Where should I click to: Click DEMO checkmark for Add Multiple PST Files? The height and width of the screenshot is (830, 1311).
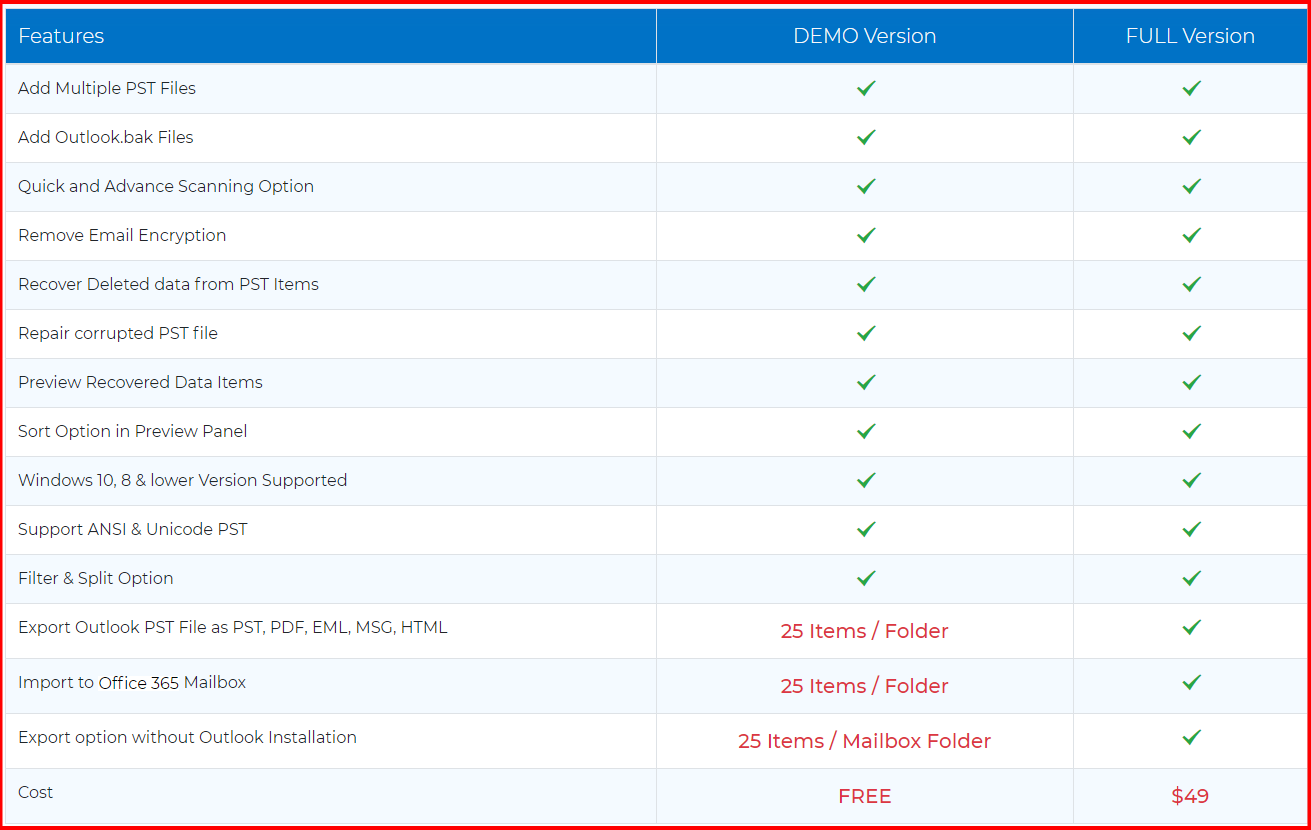pyautogui.click(x=866, y=88)
